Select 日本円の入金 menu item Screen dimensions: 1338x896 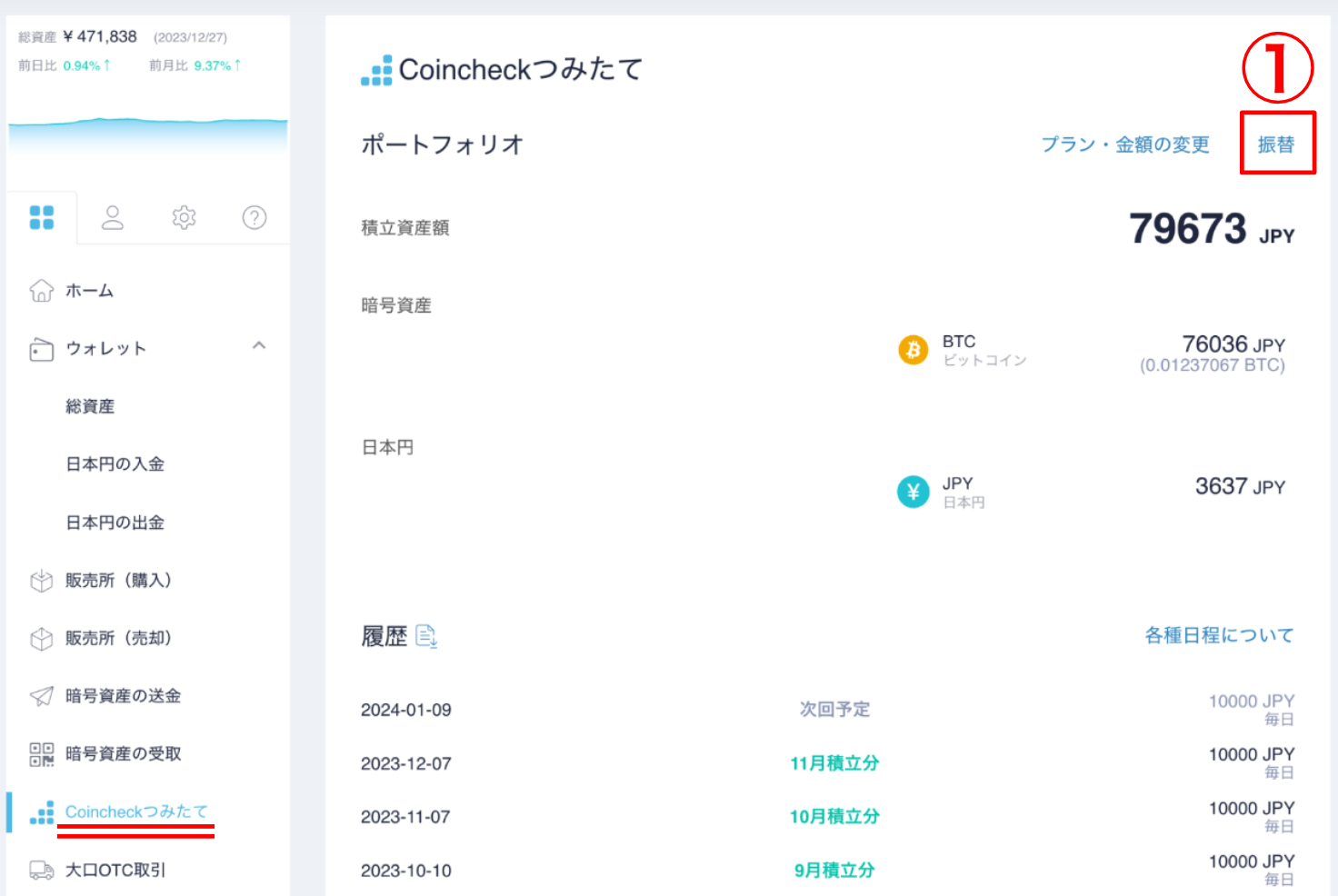115,464
